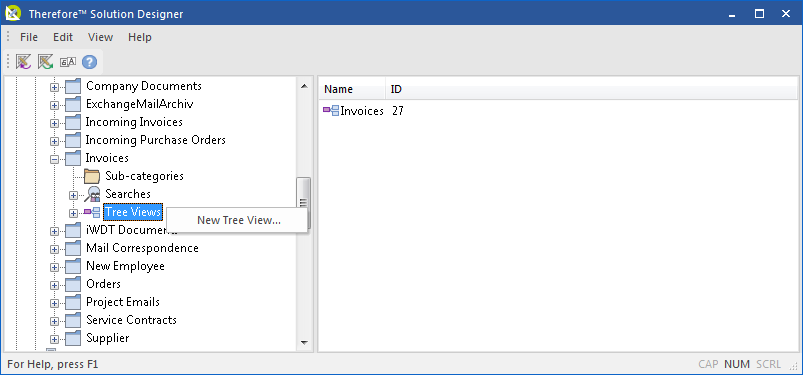Screen dimensions: 804x376
Task: Expand the Service Contracts node
Action: [x=54, y=321]
